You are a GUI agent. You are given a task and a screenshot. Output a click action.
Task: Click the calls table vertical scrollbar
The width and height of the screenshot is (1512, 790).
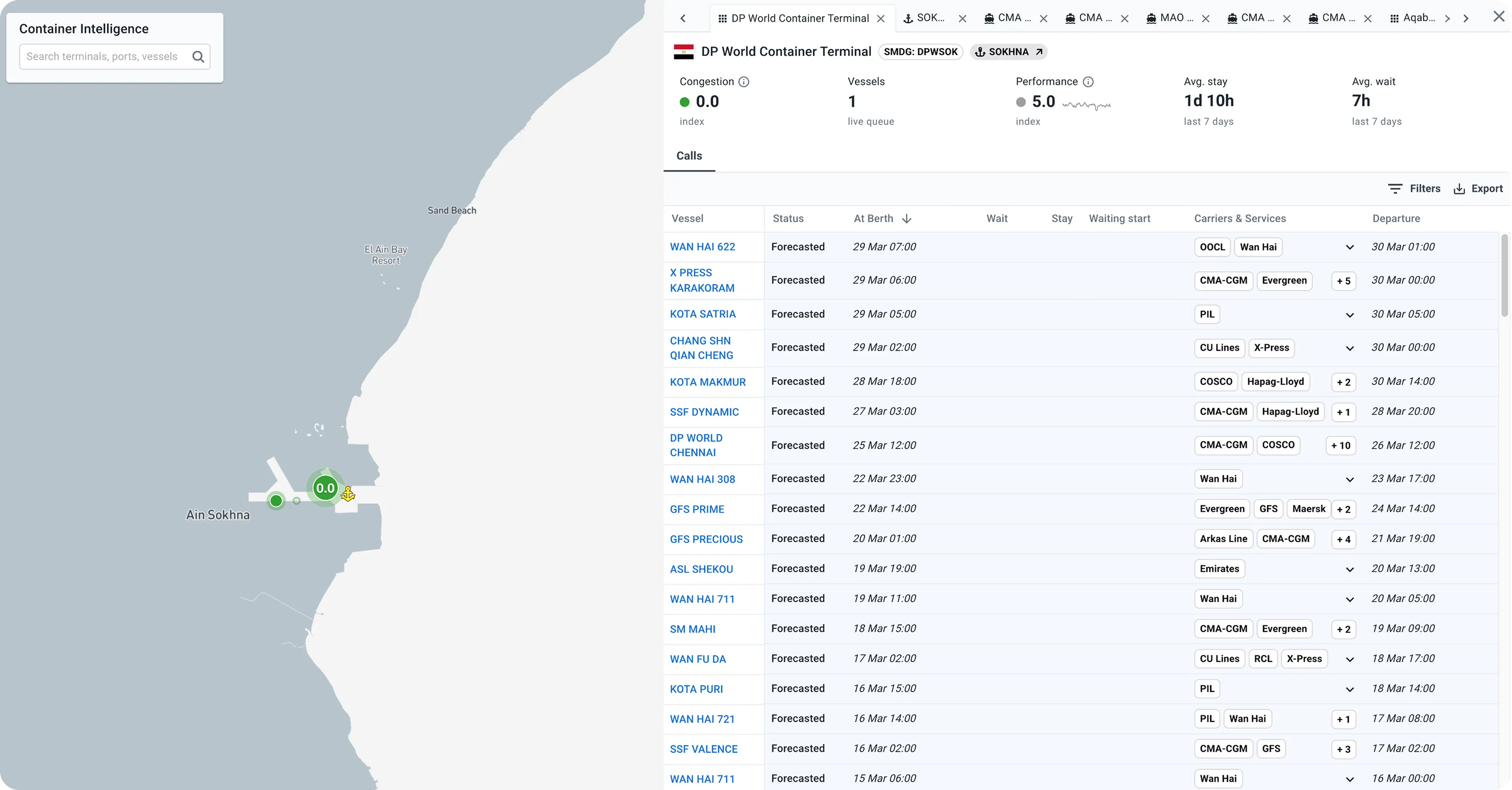[x=1504, y=276]
